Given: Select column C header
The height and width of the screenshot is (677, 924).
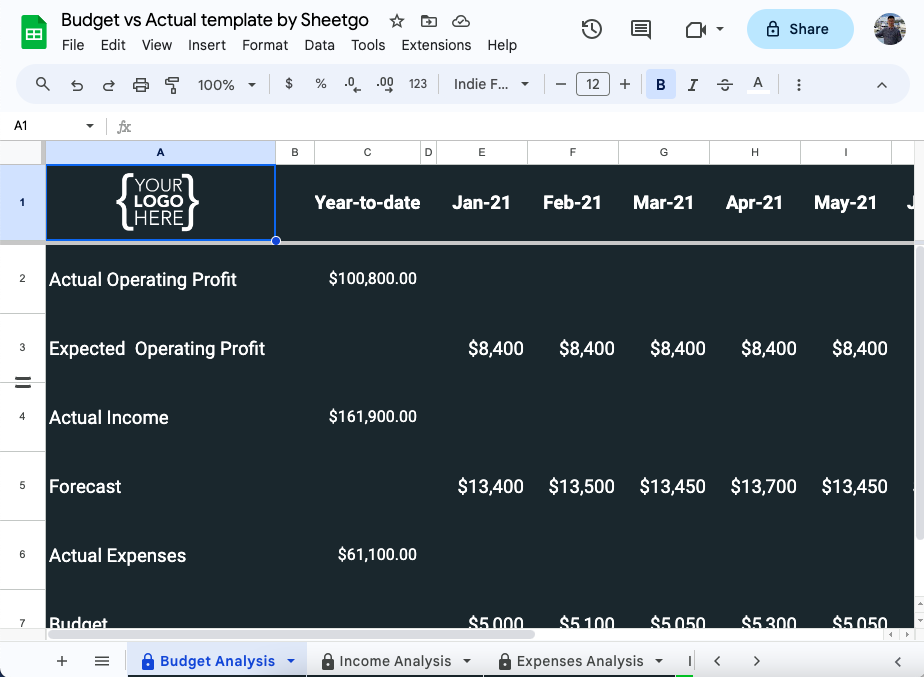Looking at the screenshot, I should [x=367, y=153].
